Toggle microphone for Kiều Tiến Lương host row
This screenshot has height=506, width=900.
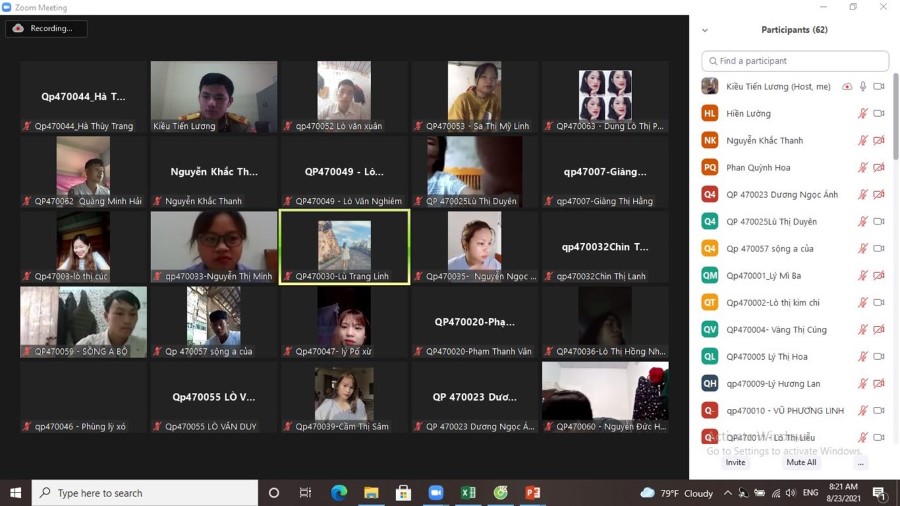point(863,87)
